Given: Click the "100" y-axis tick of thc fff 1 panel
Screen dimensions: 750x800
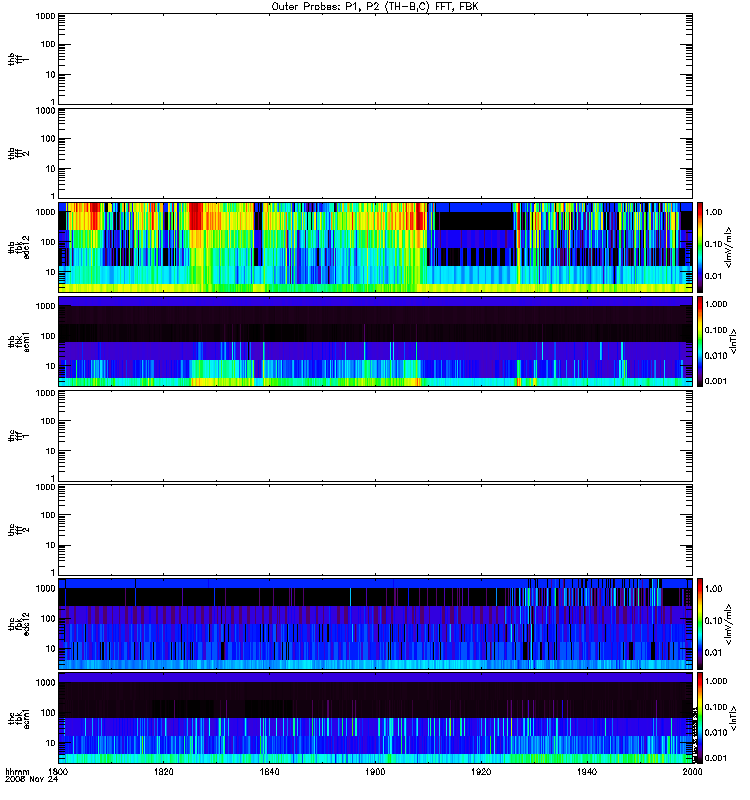Looking at the screenshot, I should pyautogui.click(x=48, y=421).
